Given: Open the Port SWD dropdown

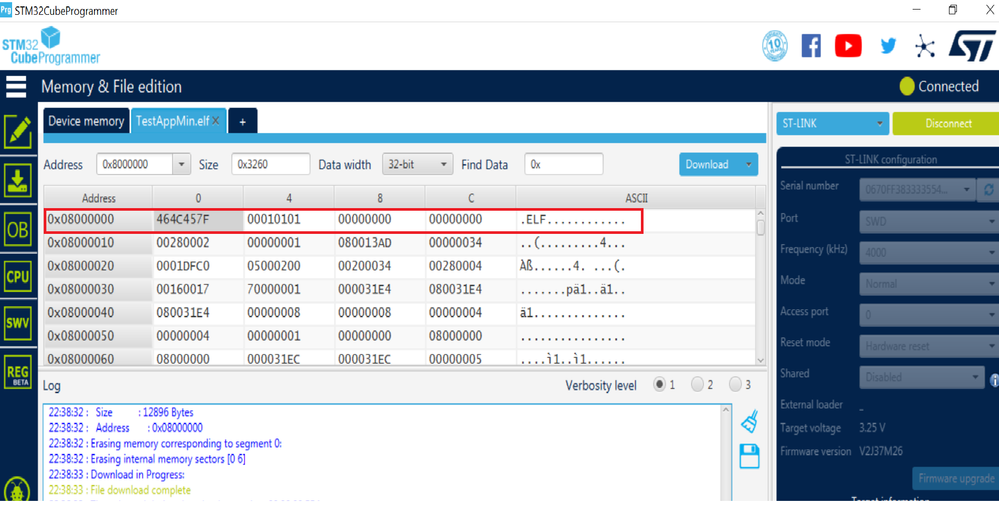Looking at the screenshot, I should 930,221.
